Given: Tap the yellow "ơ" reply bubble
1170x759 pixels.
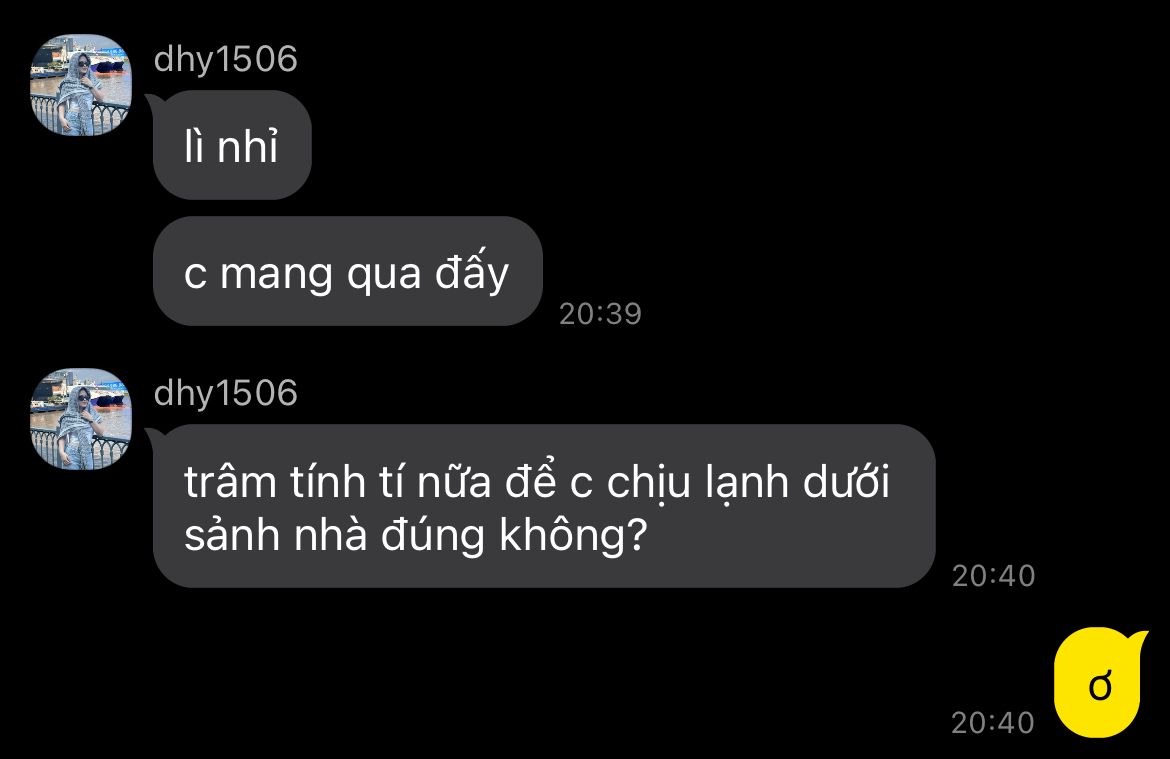Looking at the screenshot, I should point(1098,683).
